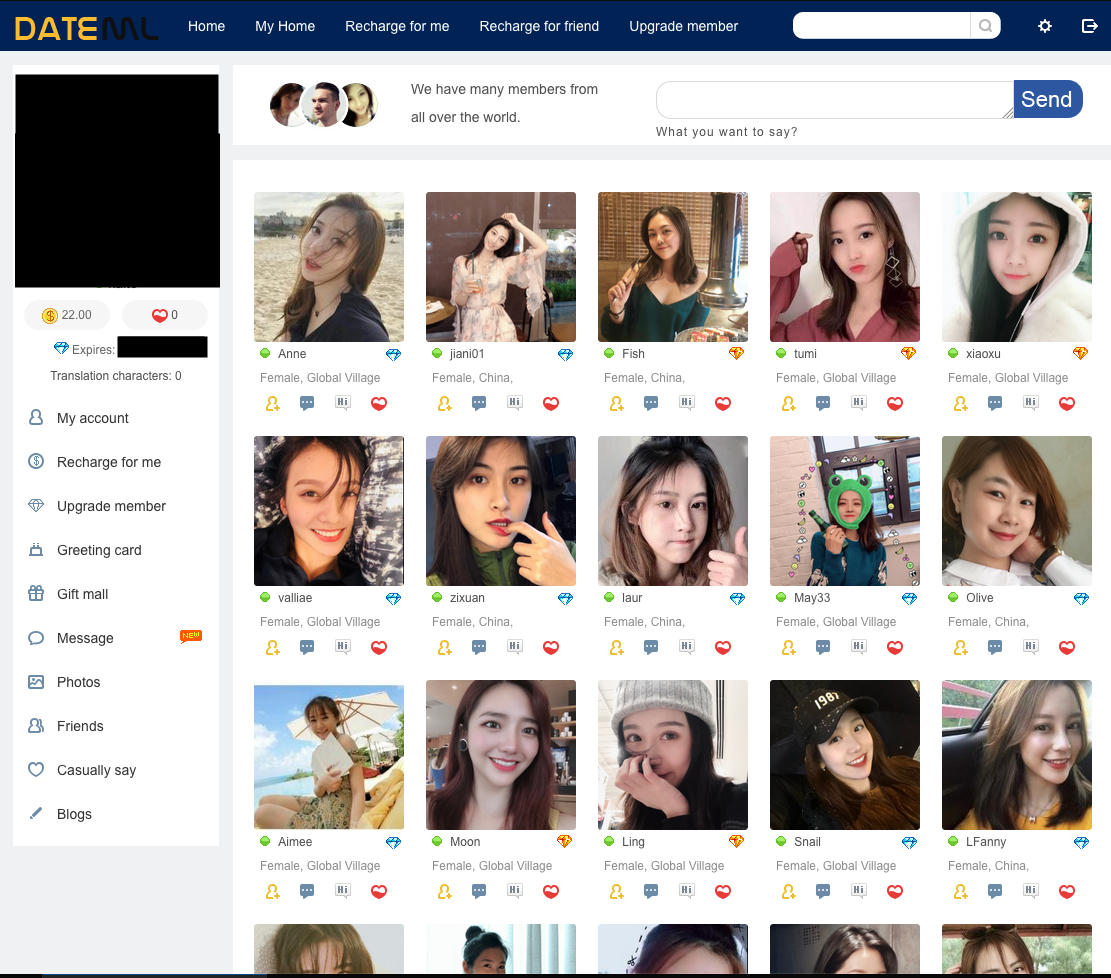1111x978 pixels.
Task: Click the settings gear icon in header
Action: tap(1044, 26)
